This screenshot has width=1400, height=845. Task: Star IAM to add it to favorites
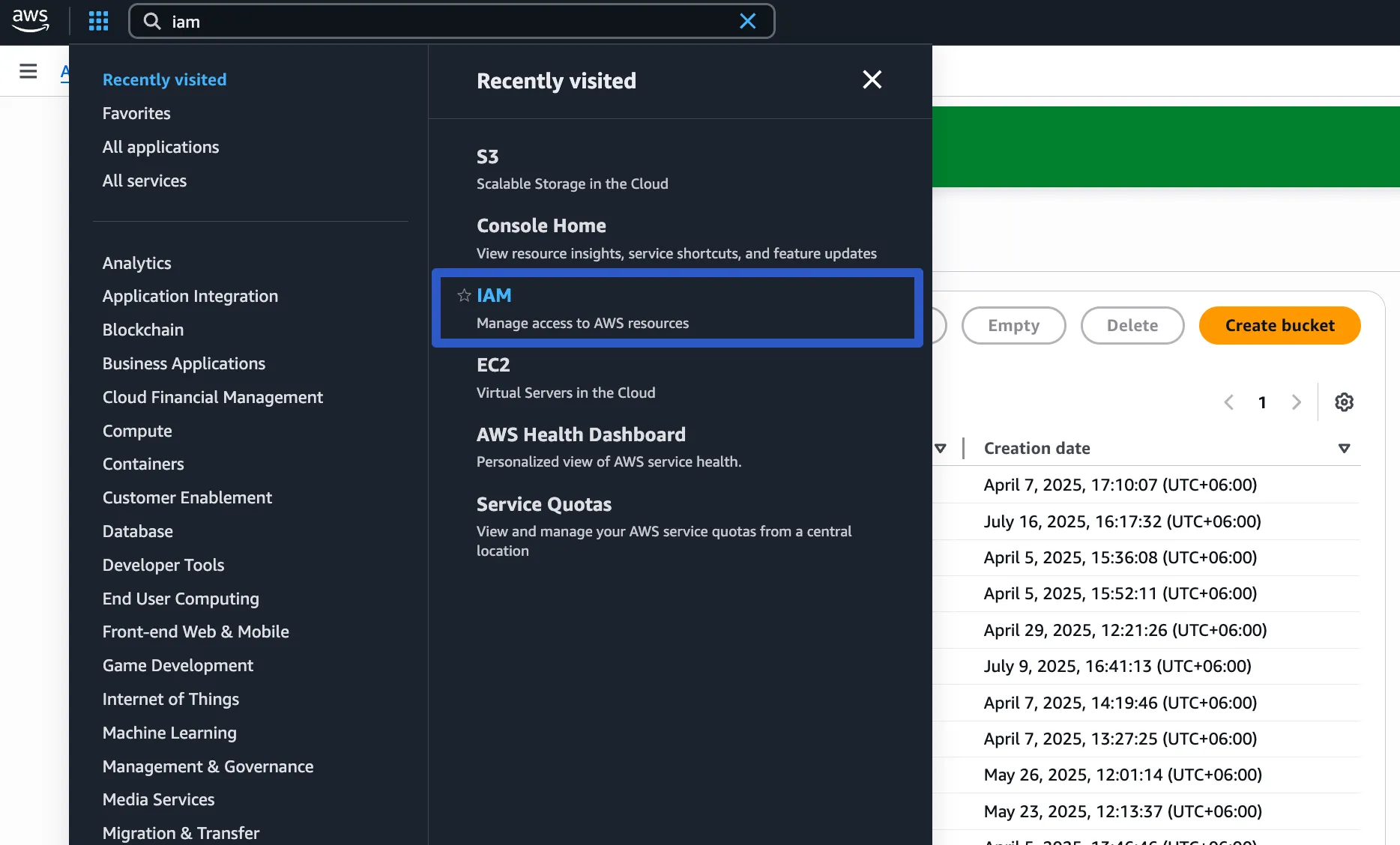[462, 295]
